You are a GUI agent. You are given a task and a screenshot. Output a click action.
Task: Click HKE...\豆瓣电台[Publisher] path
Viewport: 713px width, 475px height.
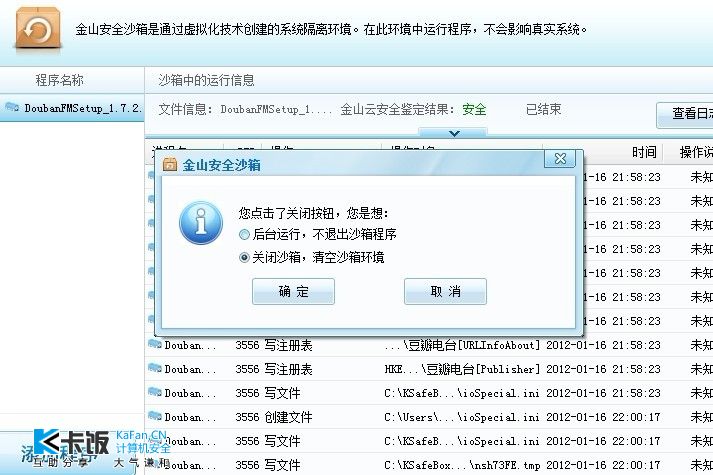click(x=462, y=370)
